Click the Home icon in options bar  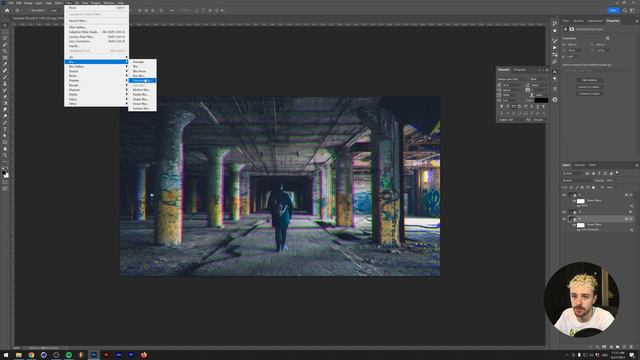coord(7,10)
